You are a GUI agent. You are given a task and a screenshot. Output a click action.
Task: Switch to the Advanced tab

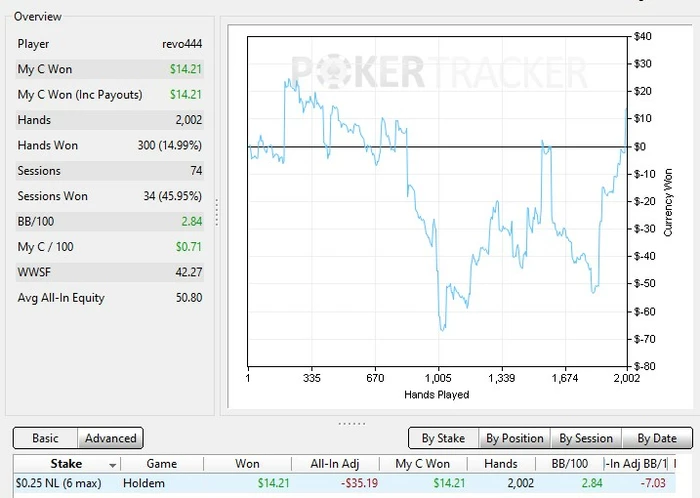pos(111,438)
